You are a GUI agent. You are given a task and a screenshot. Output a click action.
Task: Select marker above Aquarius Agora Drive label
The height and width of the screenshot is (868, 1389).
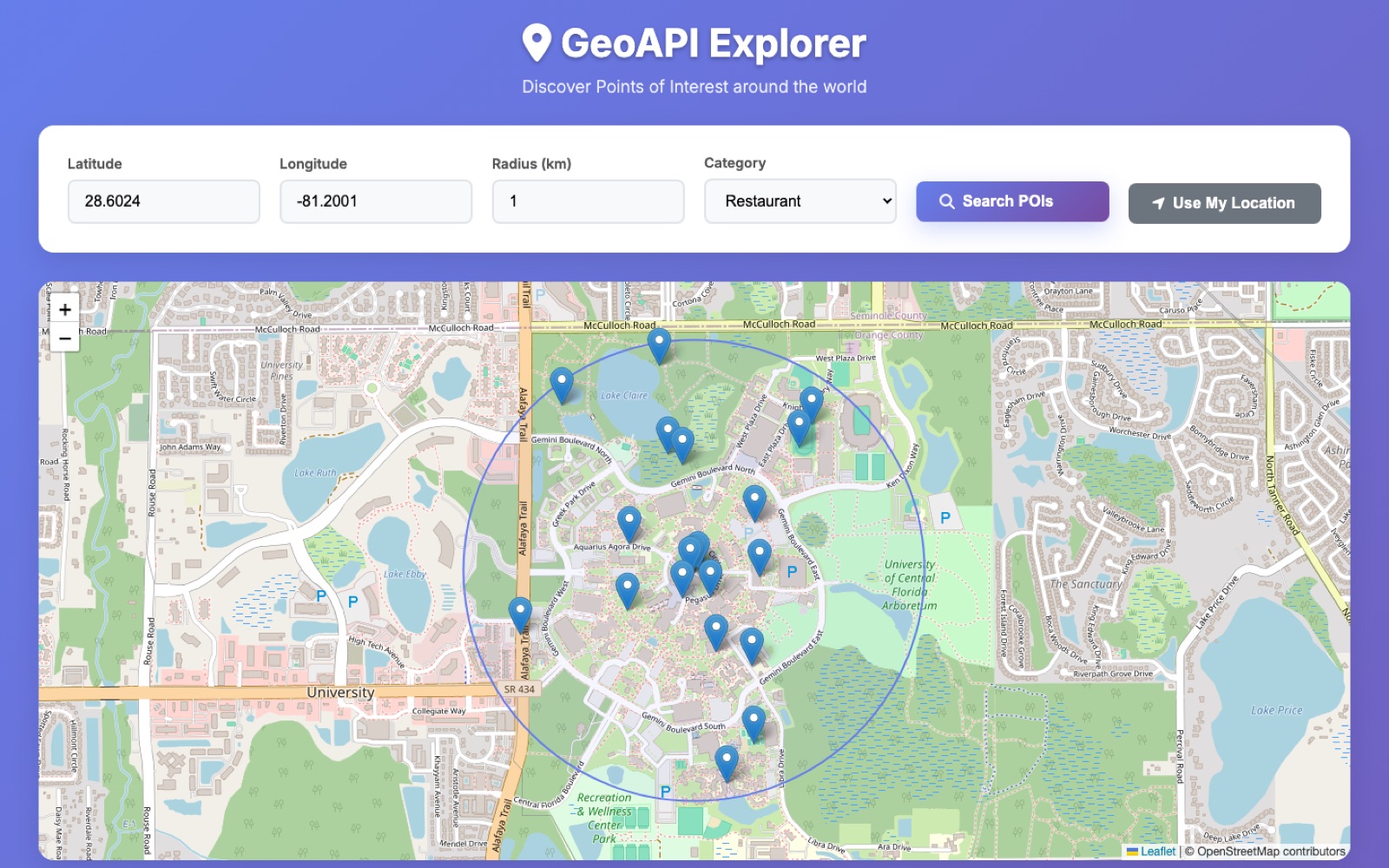point(629,525)
